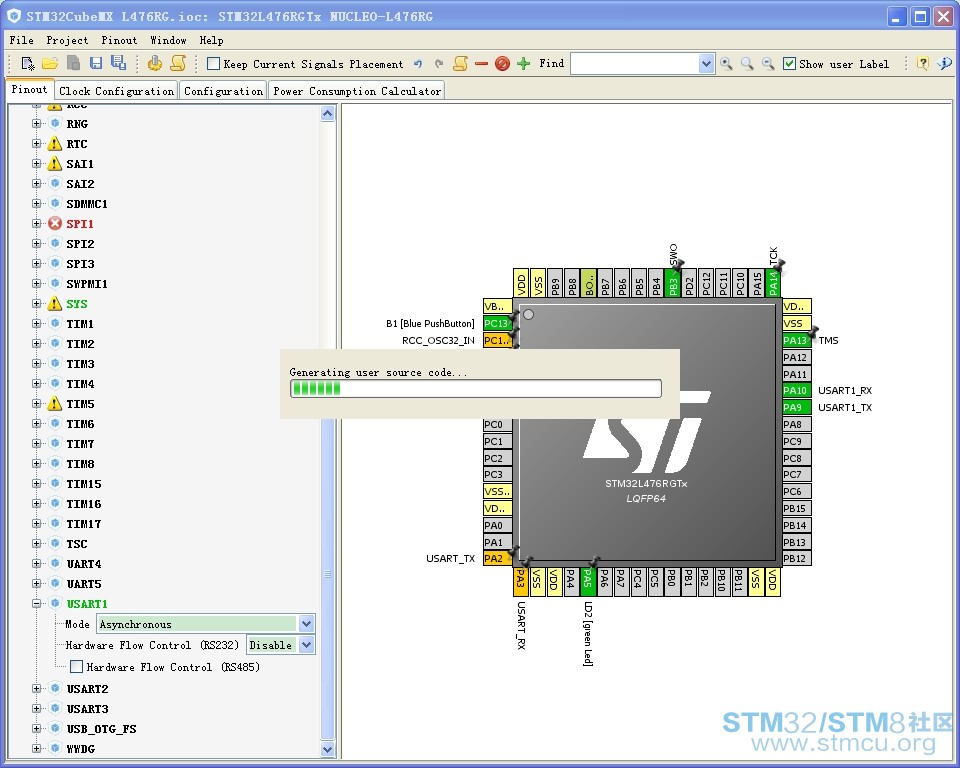Select the Pinout tab
This screenshot has width=960, height=768.
(29, 89)
